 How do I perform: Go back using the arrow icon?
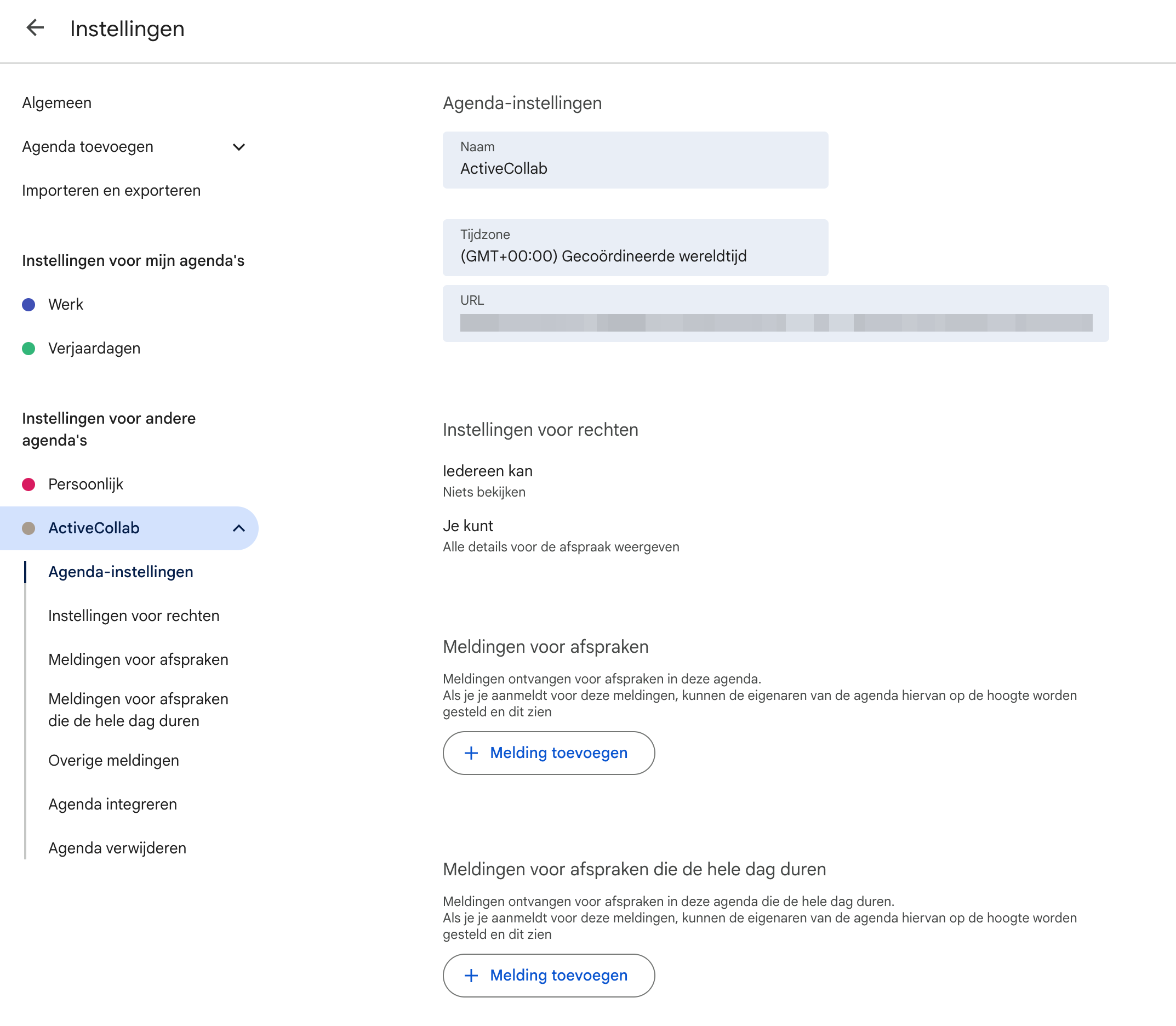(36, 28)
